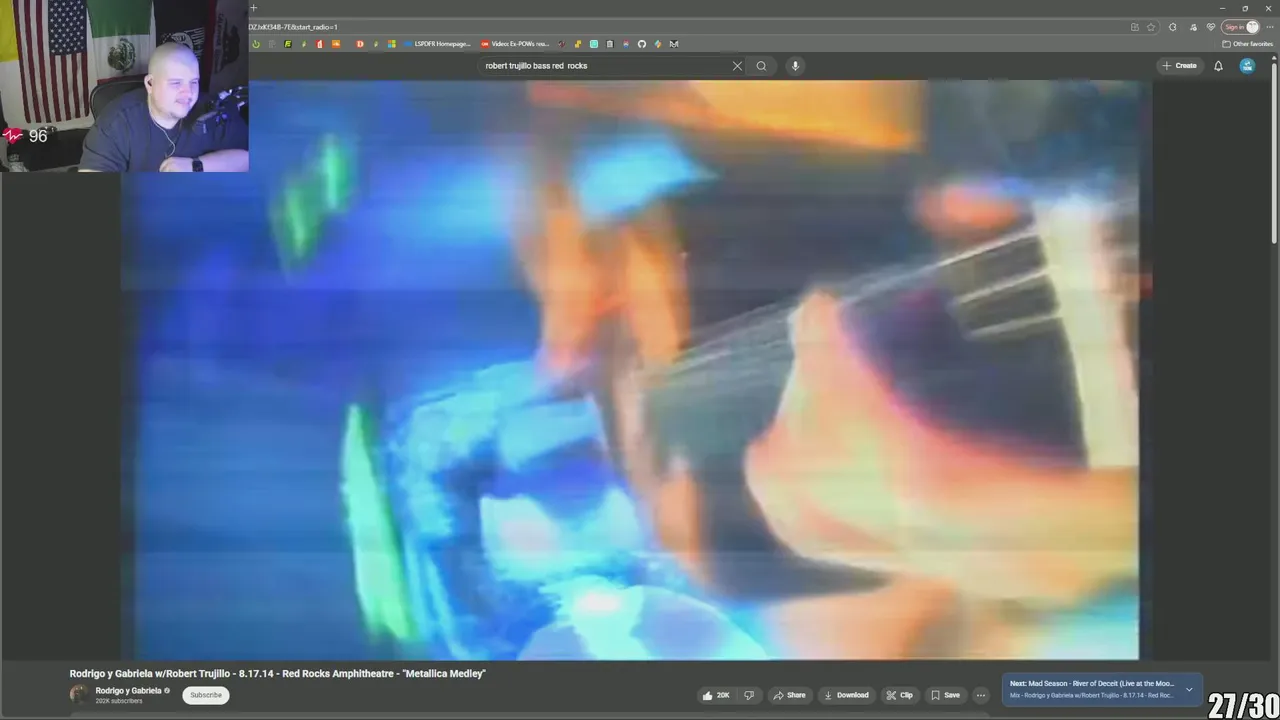Viewport: 1280px width, 720px height.
Task: Open the Microsoft colored squares bookmark
Action: pos(391,44)
